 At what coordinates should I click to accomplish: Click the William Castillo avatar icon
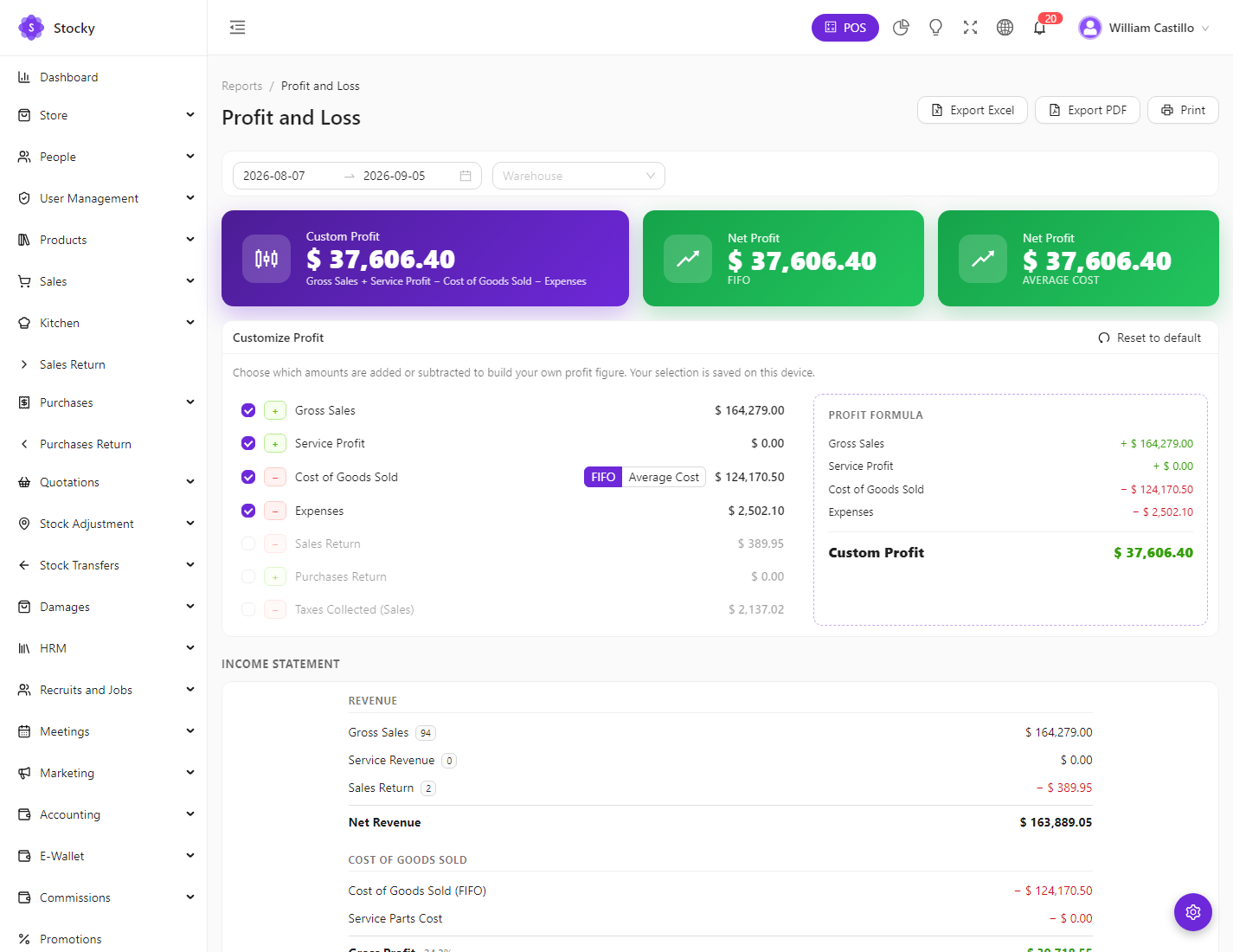click(1090, 28)
